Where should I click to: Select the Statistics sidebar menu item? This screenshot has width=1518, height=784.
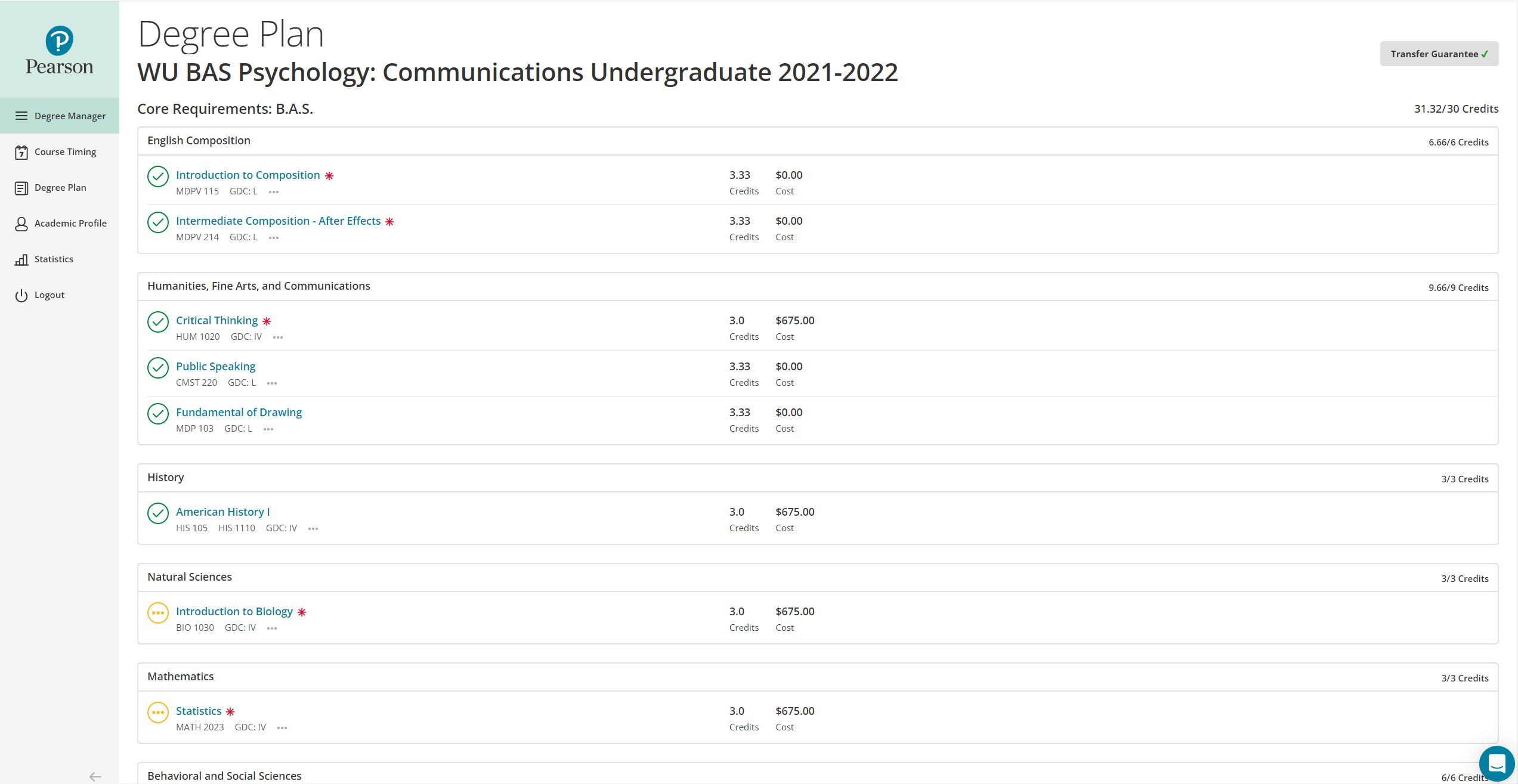(54, 259)
